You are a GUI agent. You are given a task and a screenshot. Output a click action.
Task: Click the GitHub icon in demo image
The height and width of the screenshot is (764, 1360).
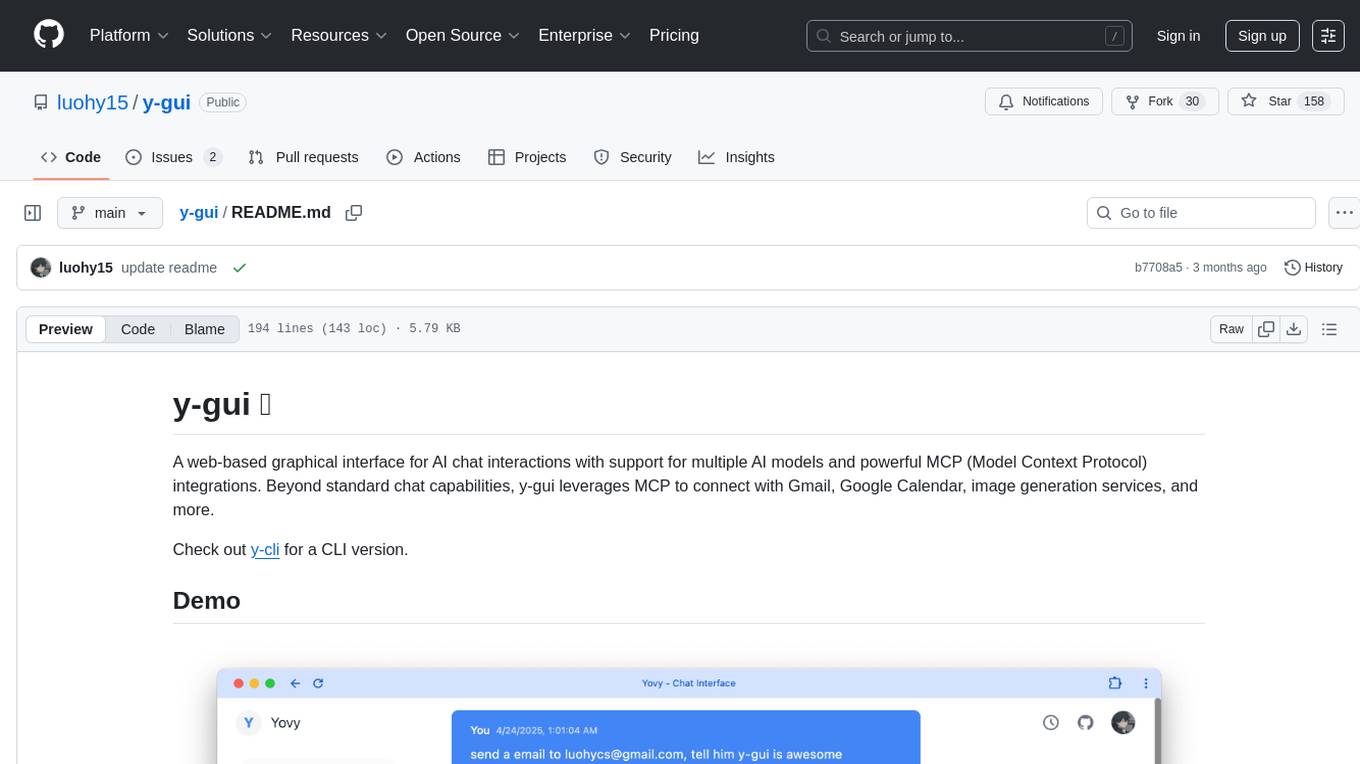pyautogui.click(x=1086, y=722)
